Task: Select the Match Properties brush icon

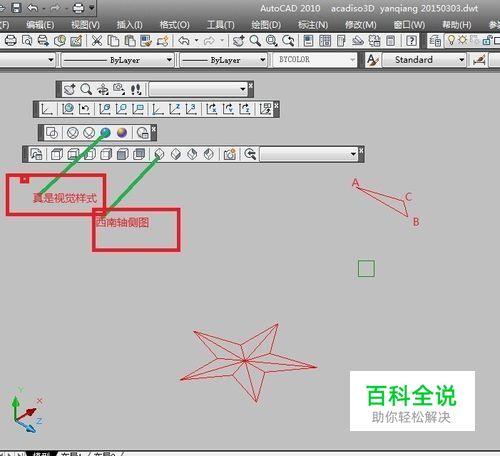Action: (146, 41)
